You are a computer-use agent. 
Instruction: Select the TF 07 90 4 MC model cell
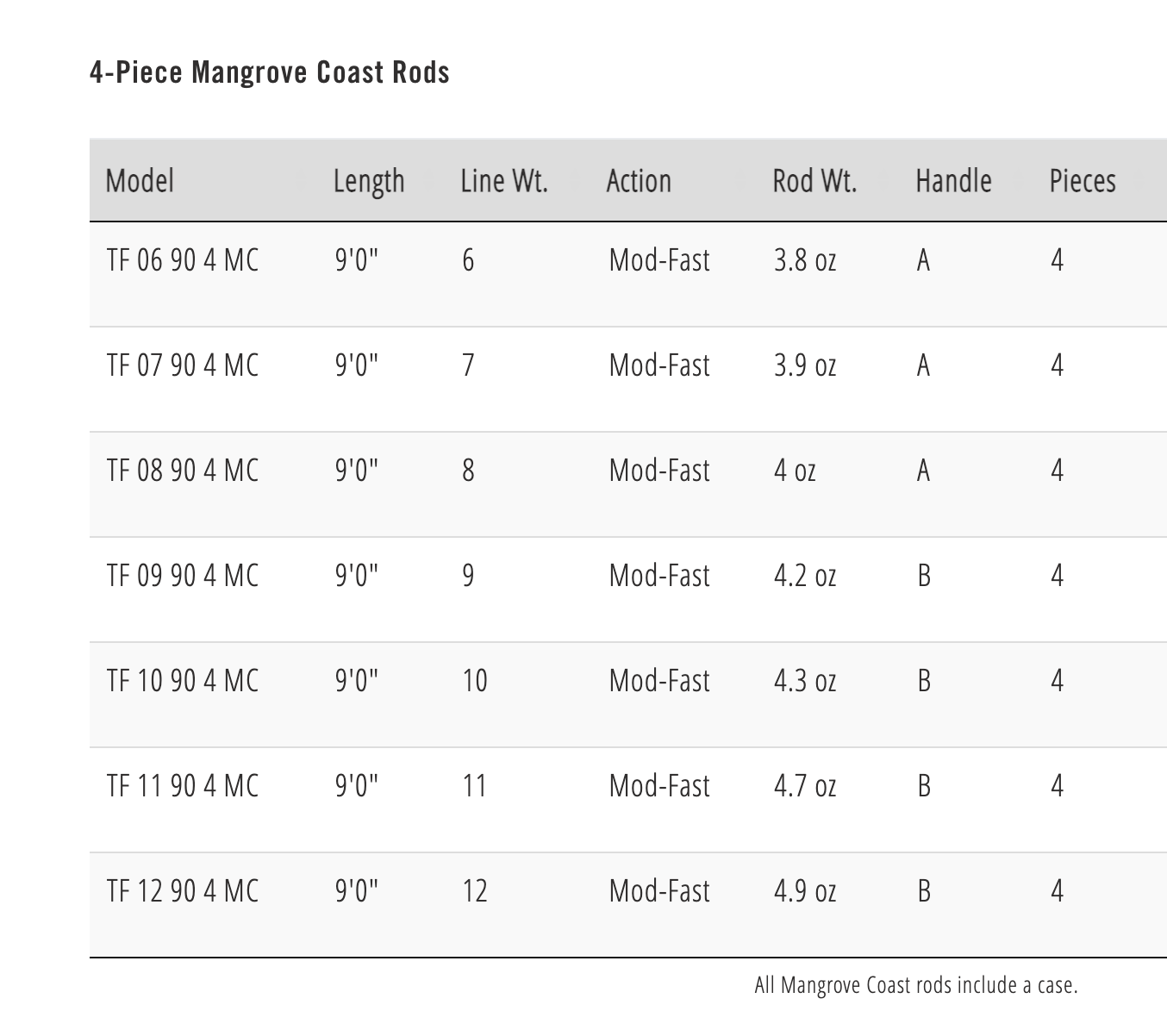tap(183, 365)
